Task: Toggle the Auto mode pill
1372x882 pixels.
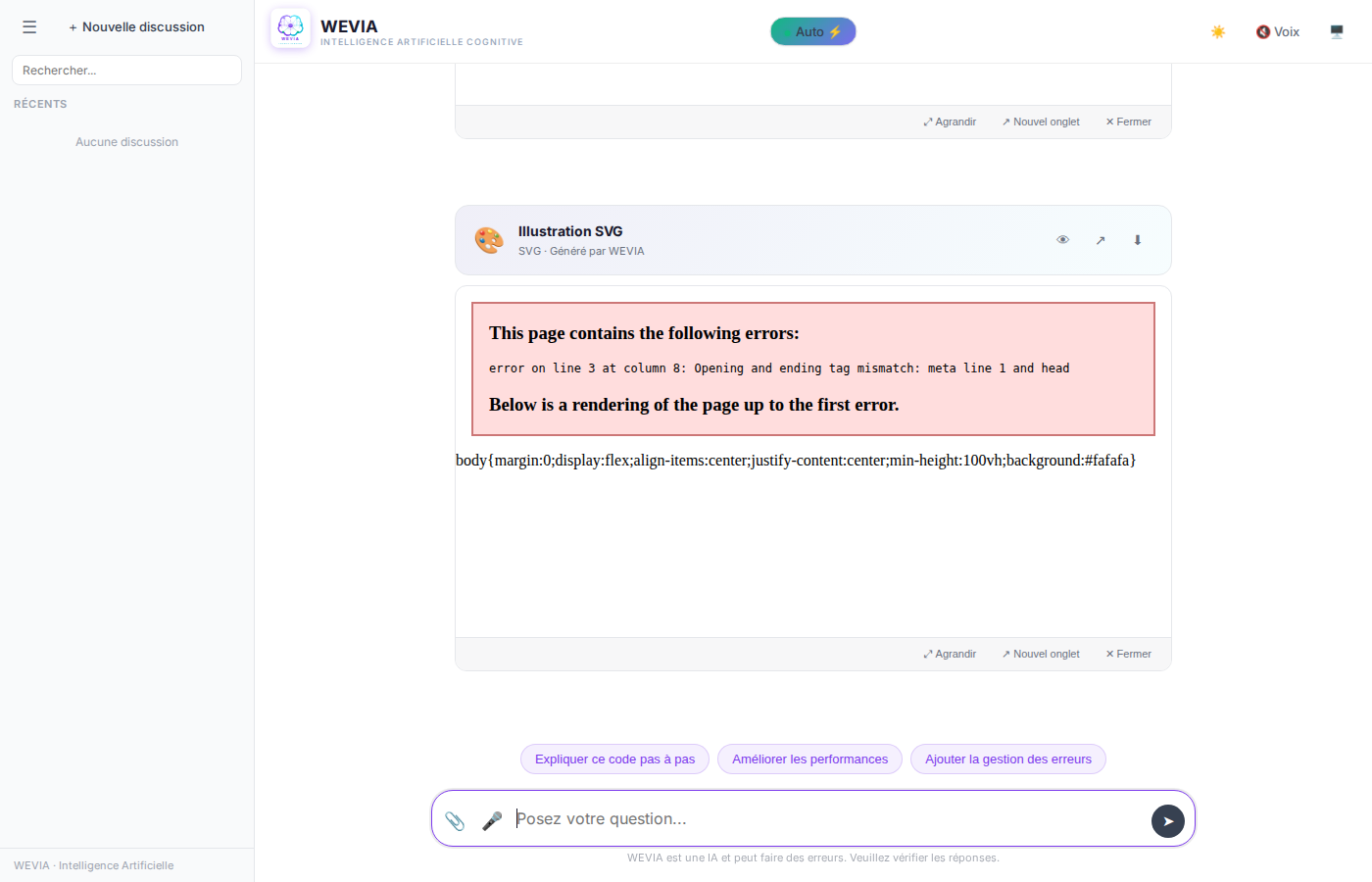Action: coord(812,31)
